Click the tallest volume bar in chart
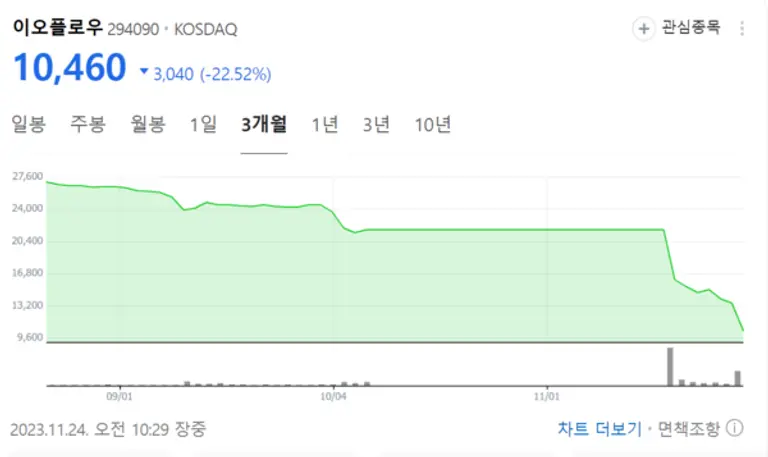Viewport: 768px width, 457px height. click(670, 366)
